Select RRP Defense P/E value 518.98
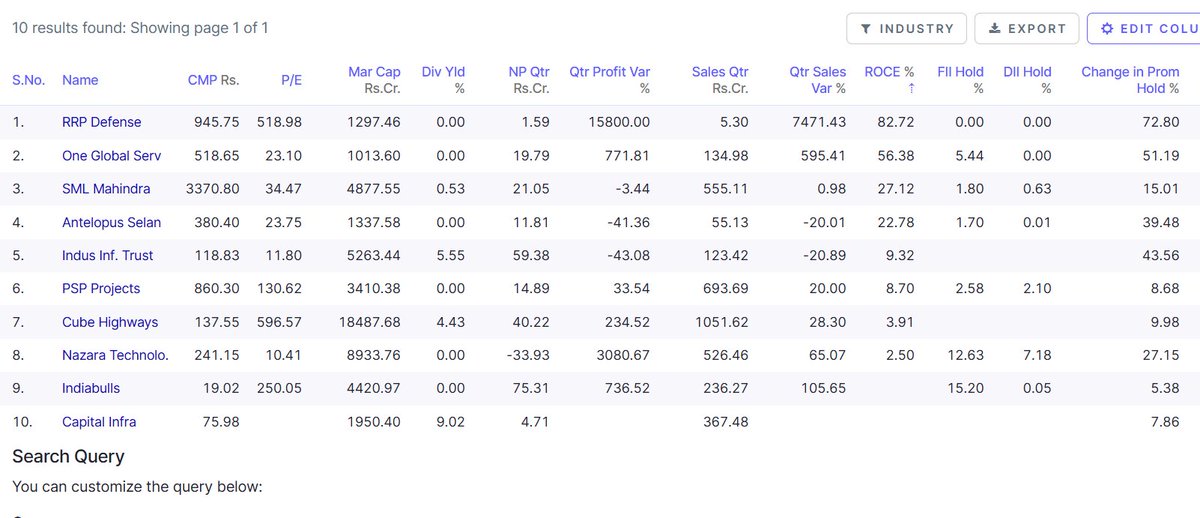 tap(279, 122)
